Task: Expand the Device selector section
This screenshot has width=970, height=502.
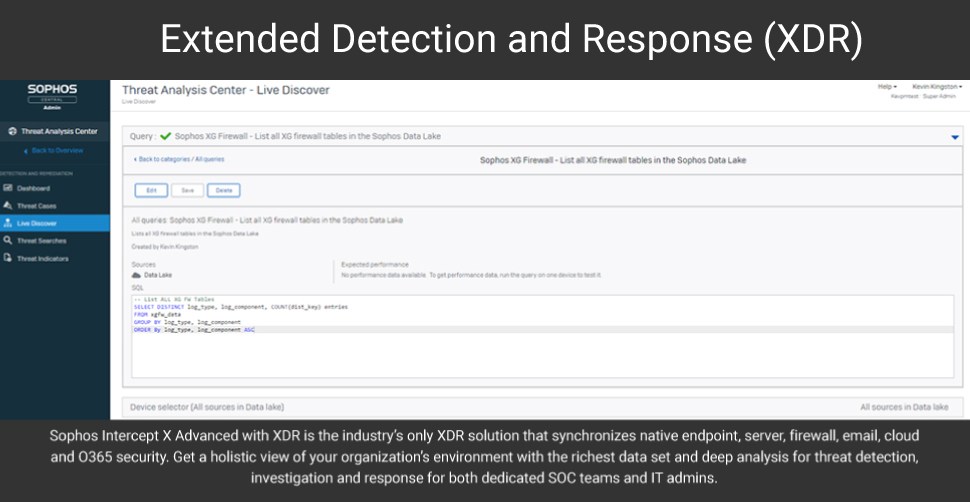Action: coord(543,407)
